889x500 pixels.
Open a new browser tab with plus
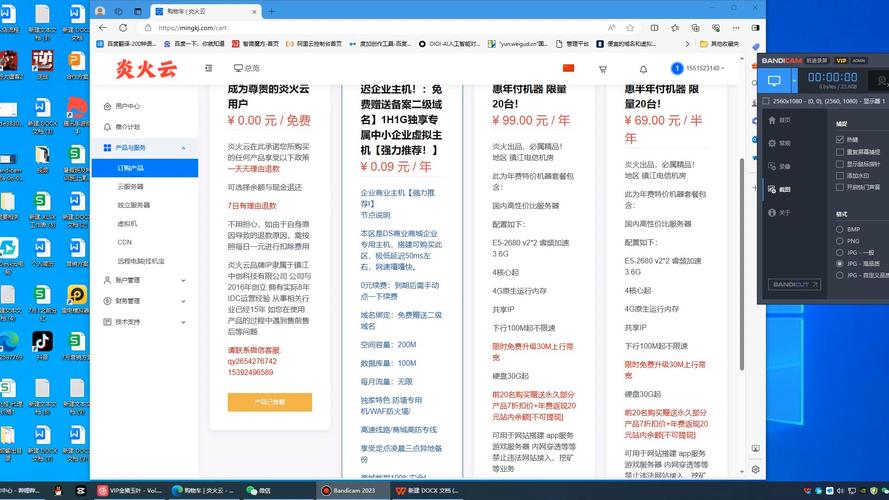coord(271,11)
